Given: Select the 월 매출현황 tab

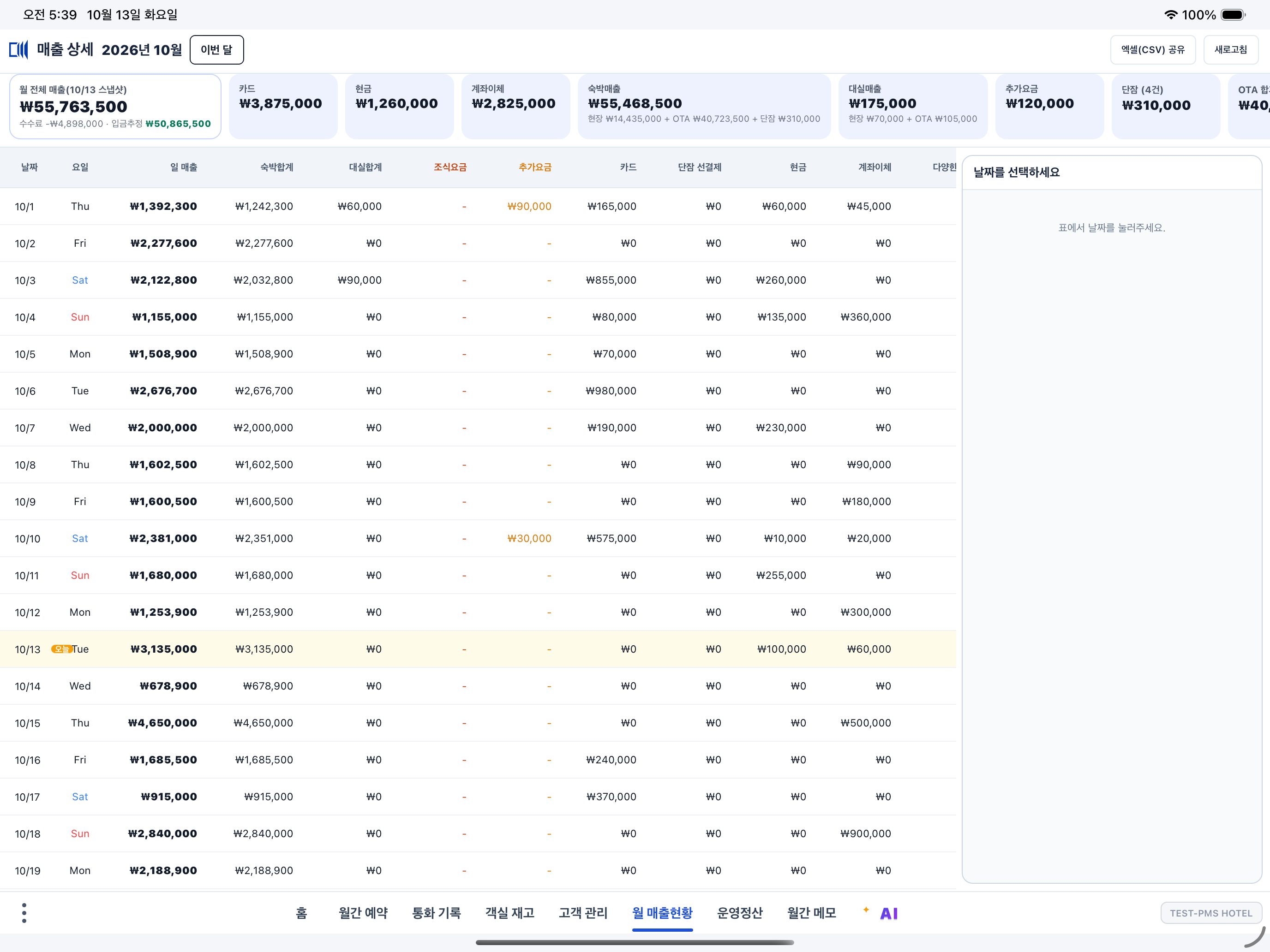Looking at the screenshot, I should click(x=662, y=913).
